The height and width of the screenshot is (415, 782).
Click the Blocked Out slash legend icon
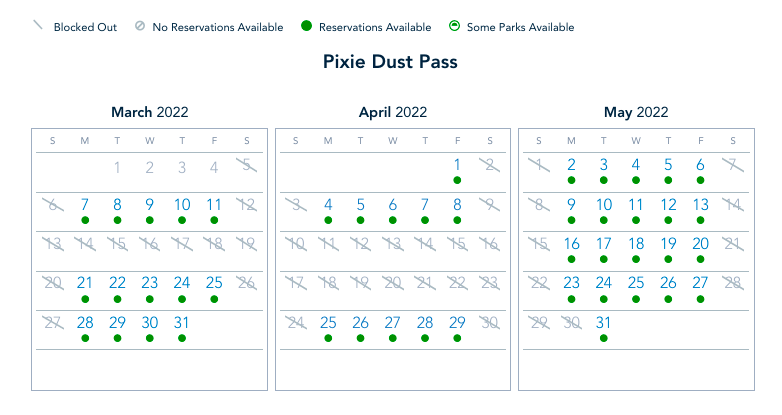coord(38,27)
